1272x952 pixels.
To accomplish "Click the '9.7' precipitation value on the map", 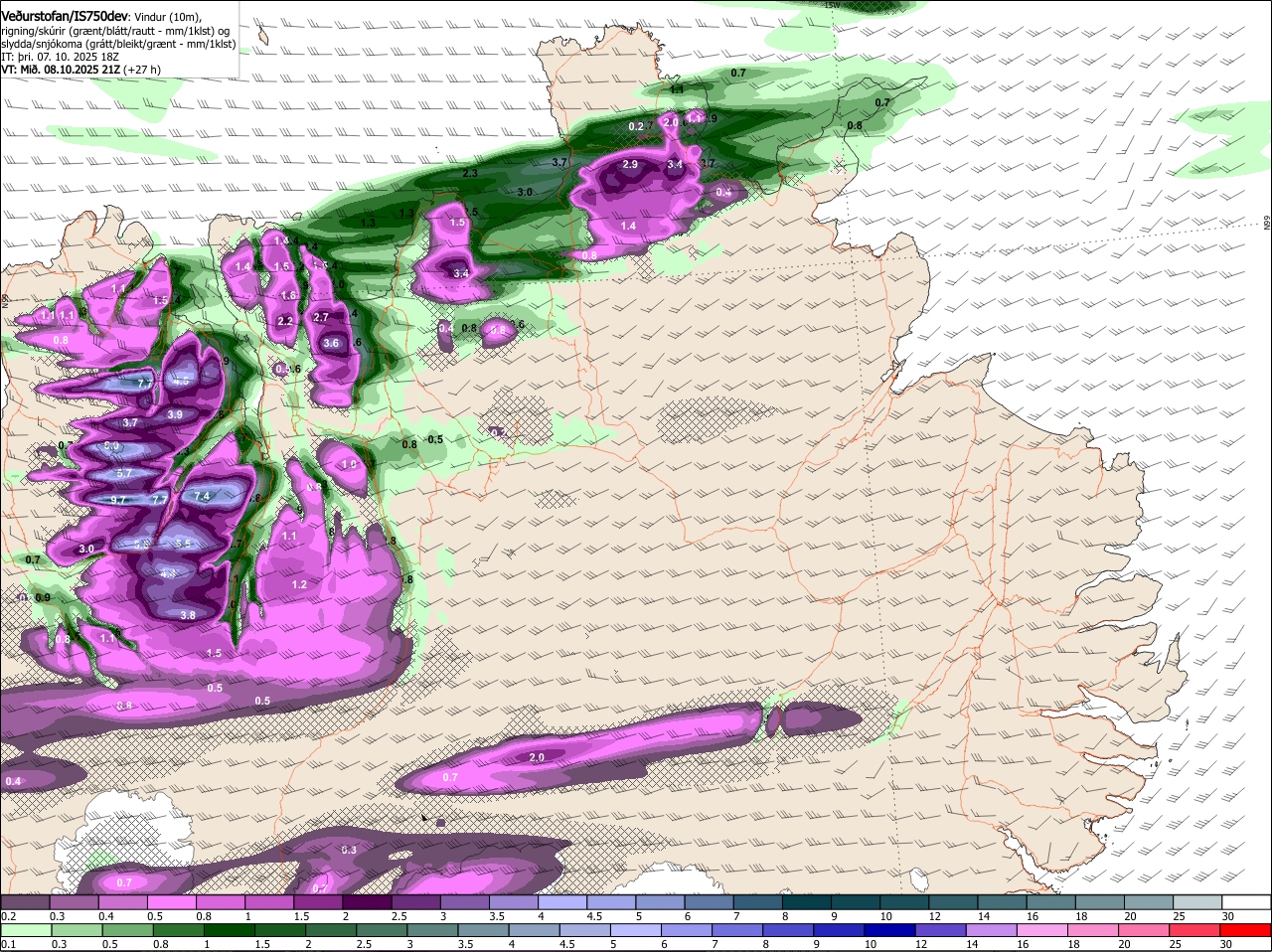I will click(x=118, y=500).
